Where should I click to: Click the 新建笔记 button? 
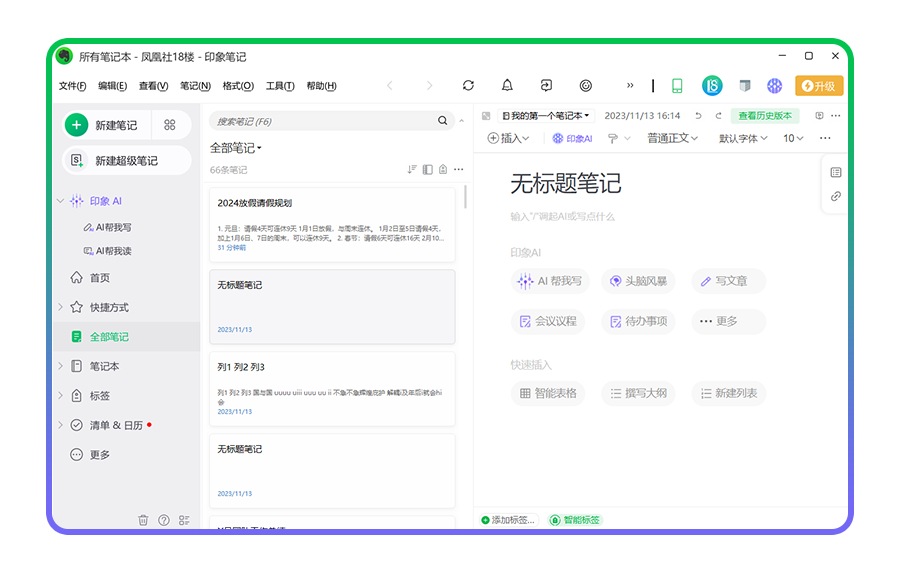pos(107,125)
